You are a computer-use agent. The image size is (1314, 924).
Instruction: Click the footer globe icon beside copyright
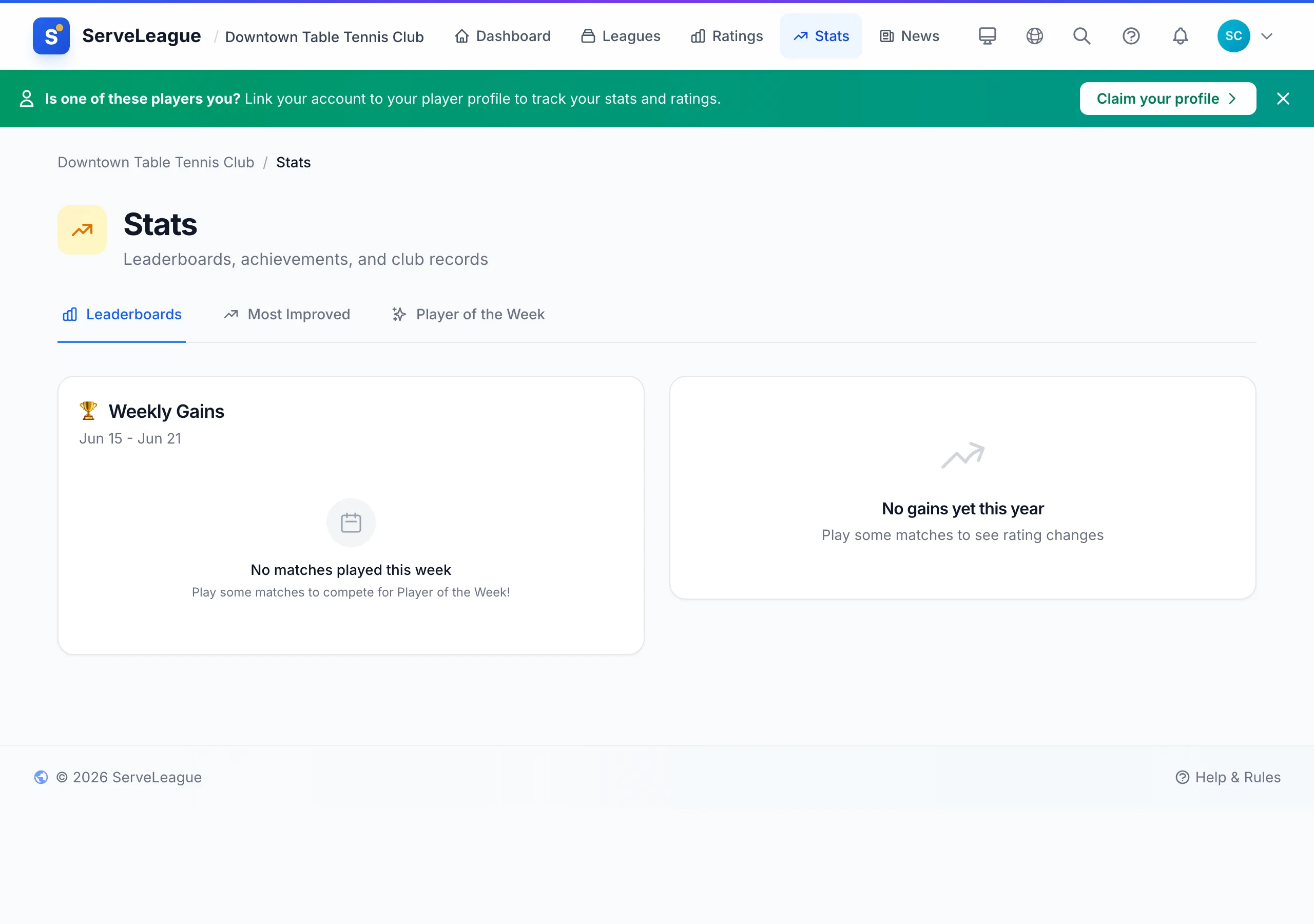(41, 777)
